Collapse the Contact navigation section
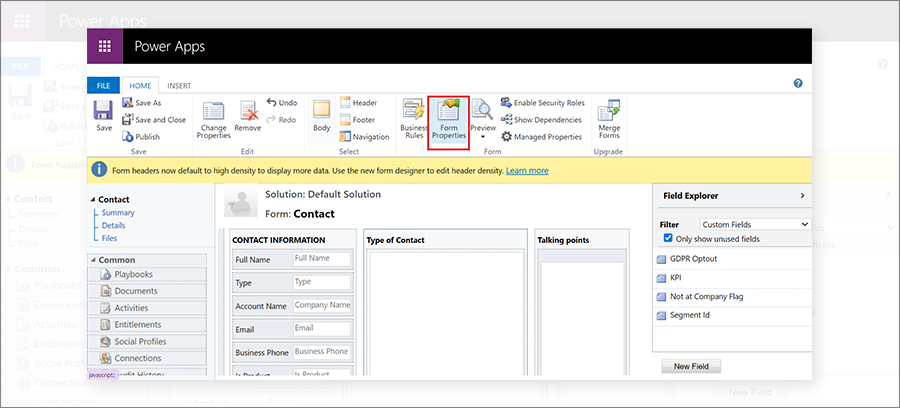The width and height of the screenshot is (900, 408). (94, 200)
